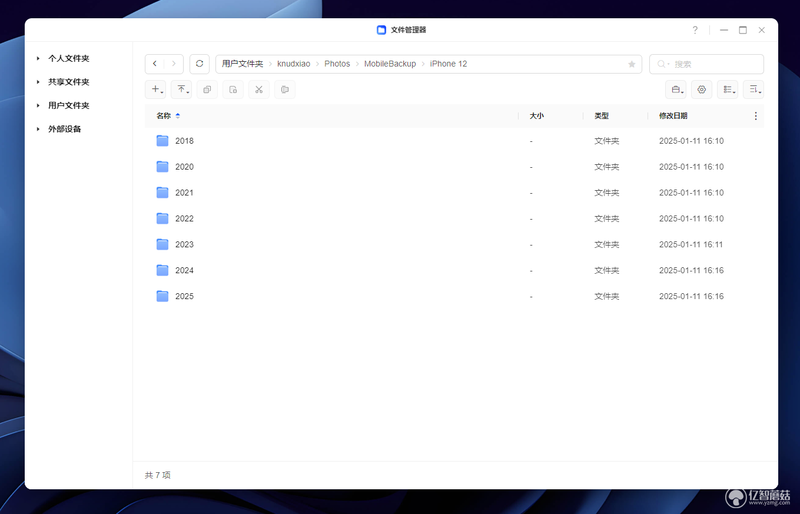Click the date 2025-01-11 16:11
Screen dimensions: 800x514
(691, 244)
